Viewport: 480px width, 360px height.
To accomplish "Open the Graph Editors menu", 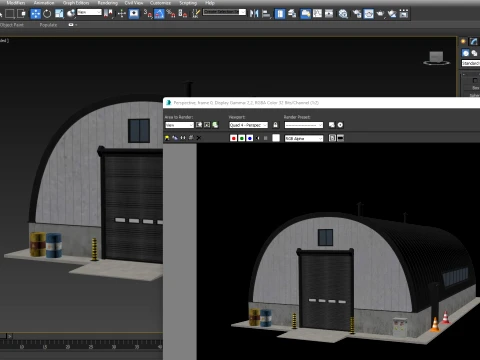I will tap(76, 3).
